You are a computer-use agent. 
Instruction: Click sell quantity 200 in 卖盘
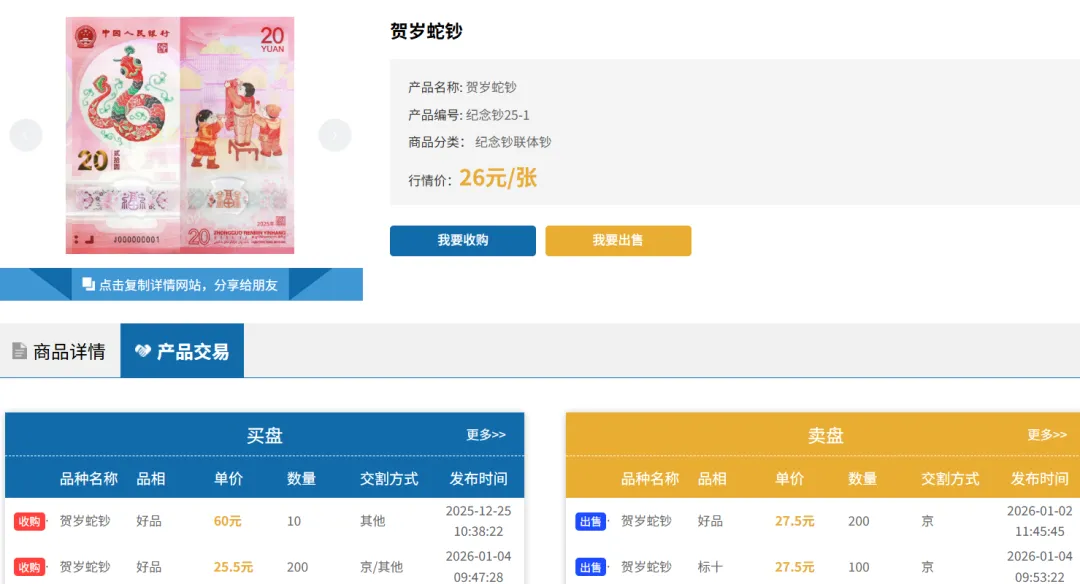[858, 521]
